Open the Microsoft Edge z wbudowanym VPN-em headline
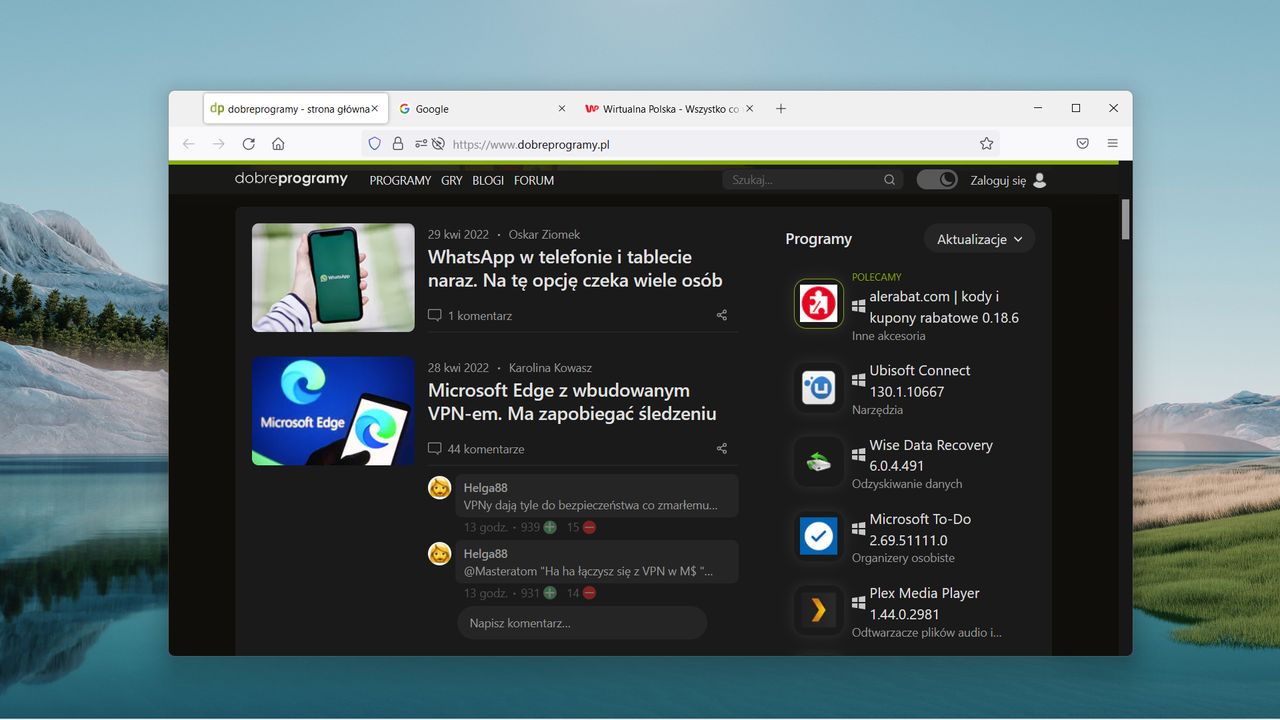The width and height of the screenshot is (1280, 720). [572, 402]
